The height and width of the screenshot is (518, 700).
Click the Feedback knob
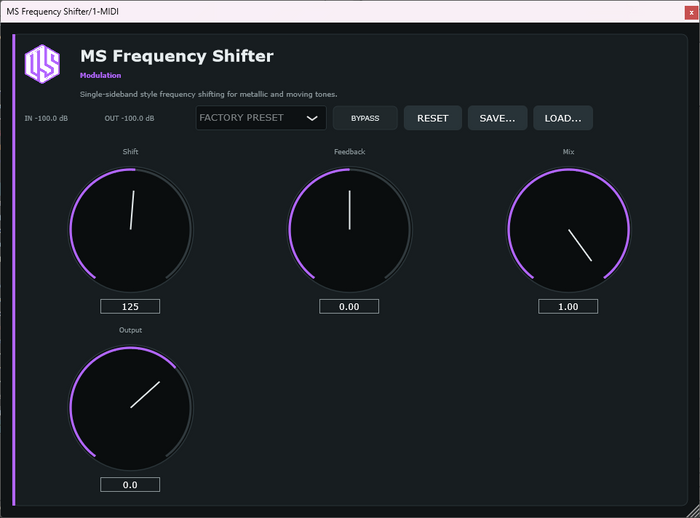pyautogui.click(x=349, y=230)
